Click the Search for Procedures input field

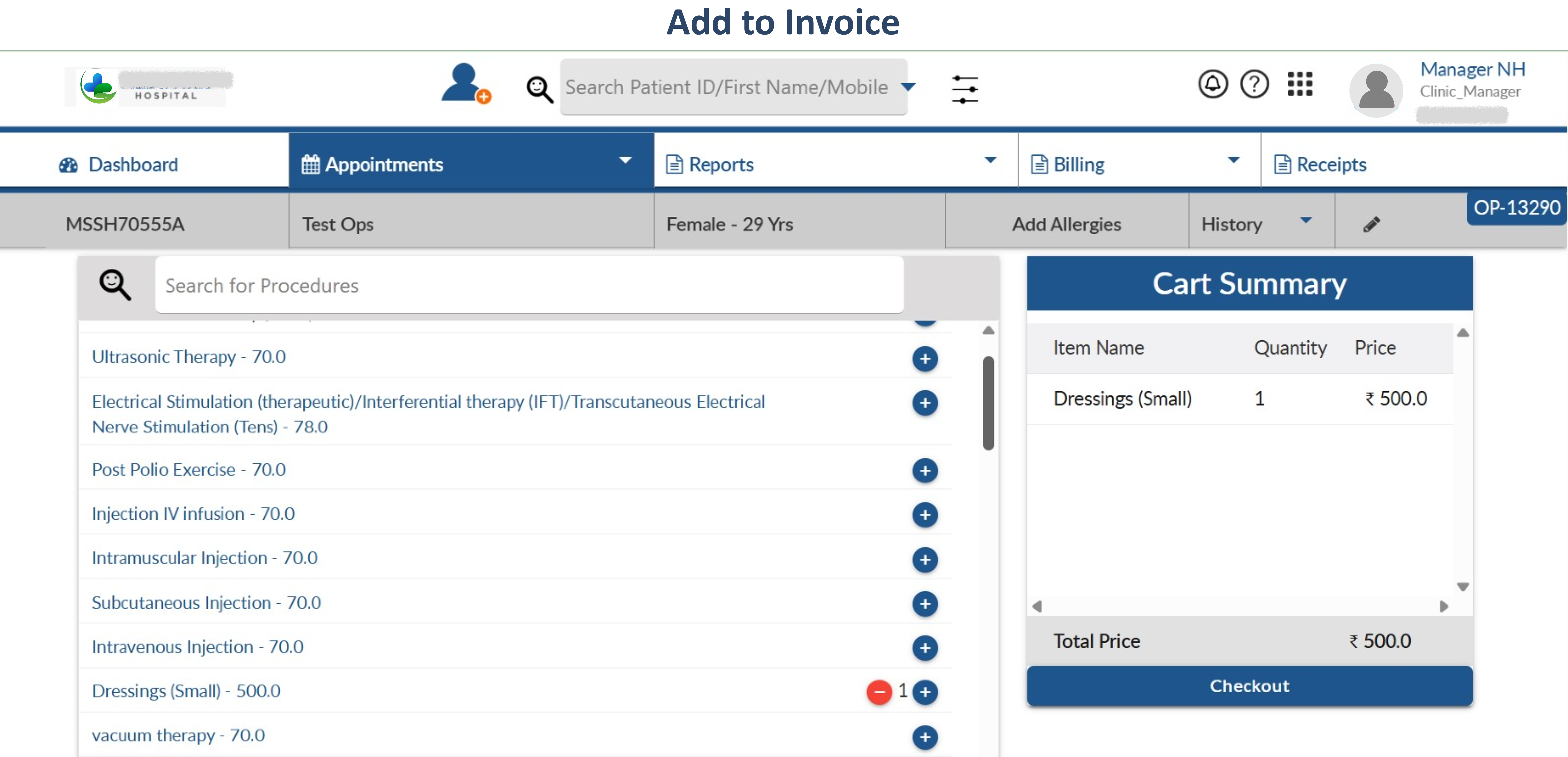[529, 285]
